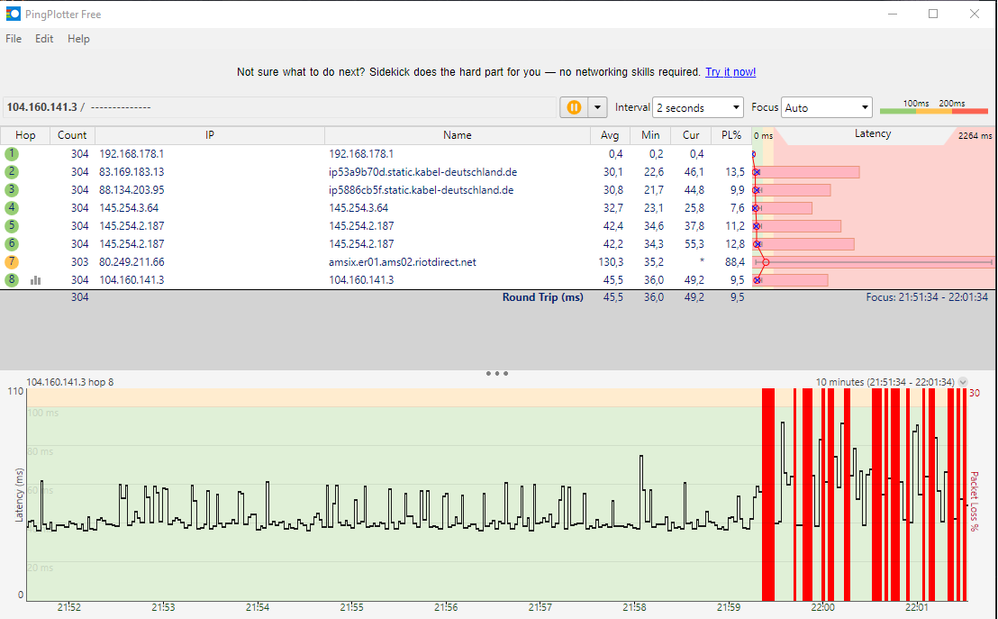This screenshot has width=998, height=619.
Task: Click the Name column header
Action: 457,135
